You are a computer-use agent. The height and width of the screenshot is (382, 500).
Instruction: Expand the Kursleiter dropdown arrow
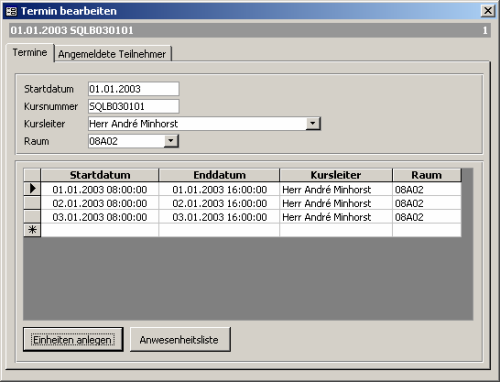point(313,124)
